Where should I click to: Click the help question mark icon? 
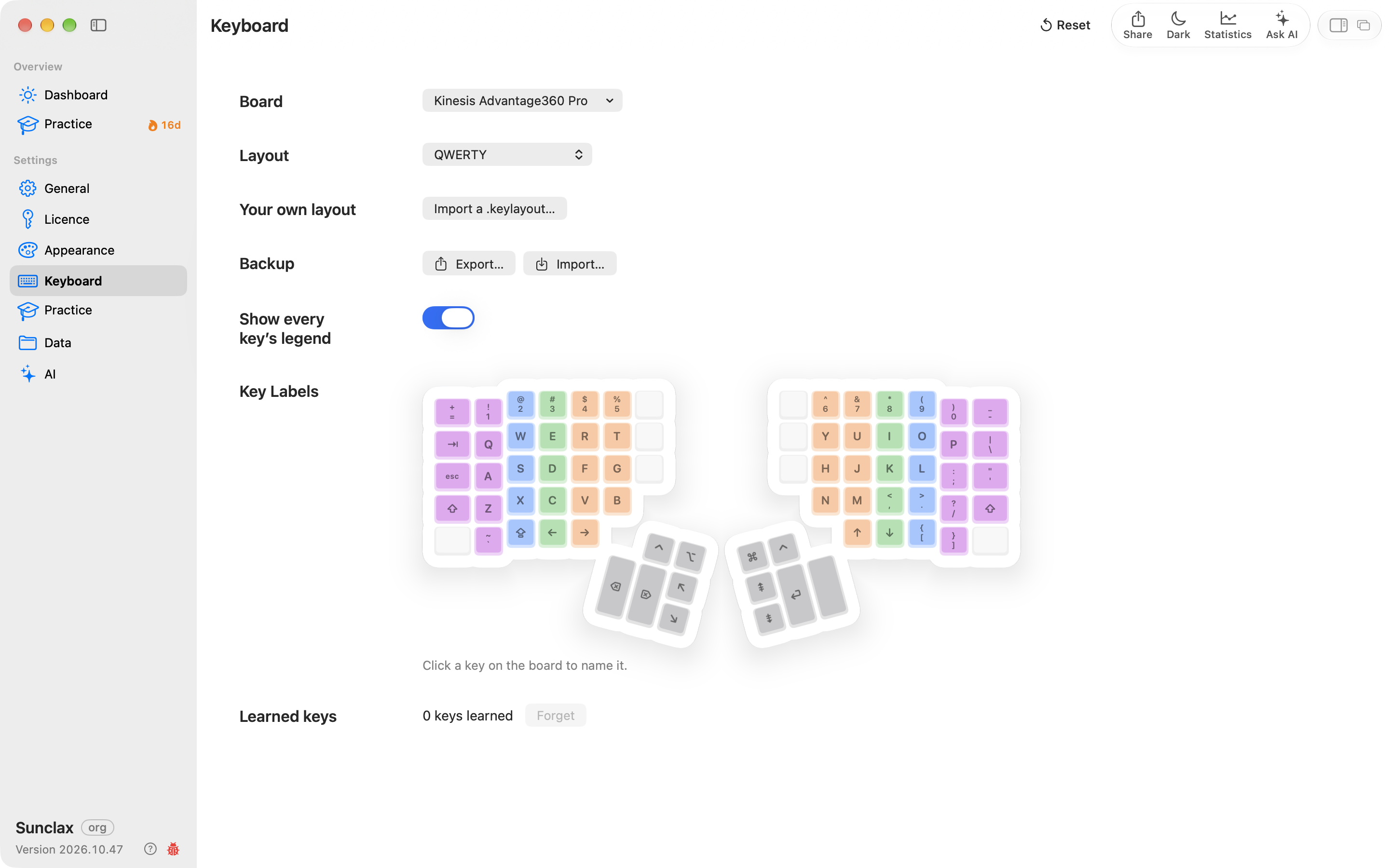[x=150, y=849]
